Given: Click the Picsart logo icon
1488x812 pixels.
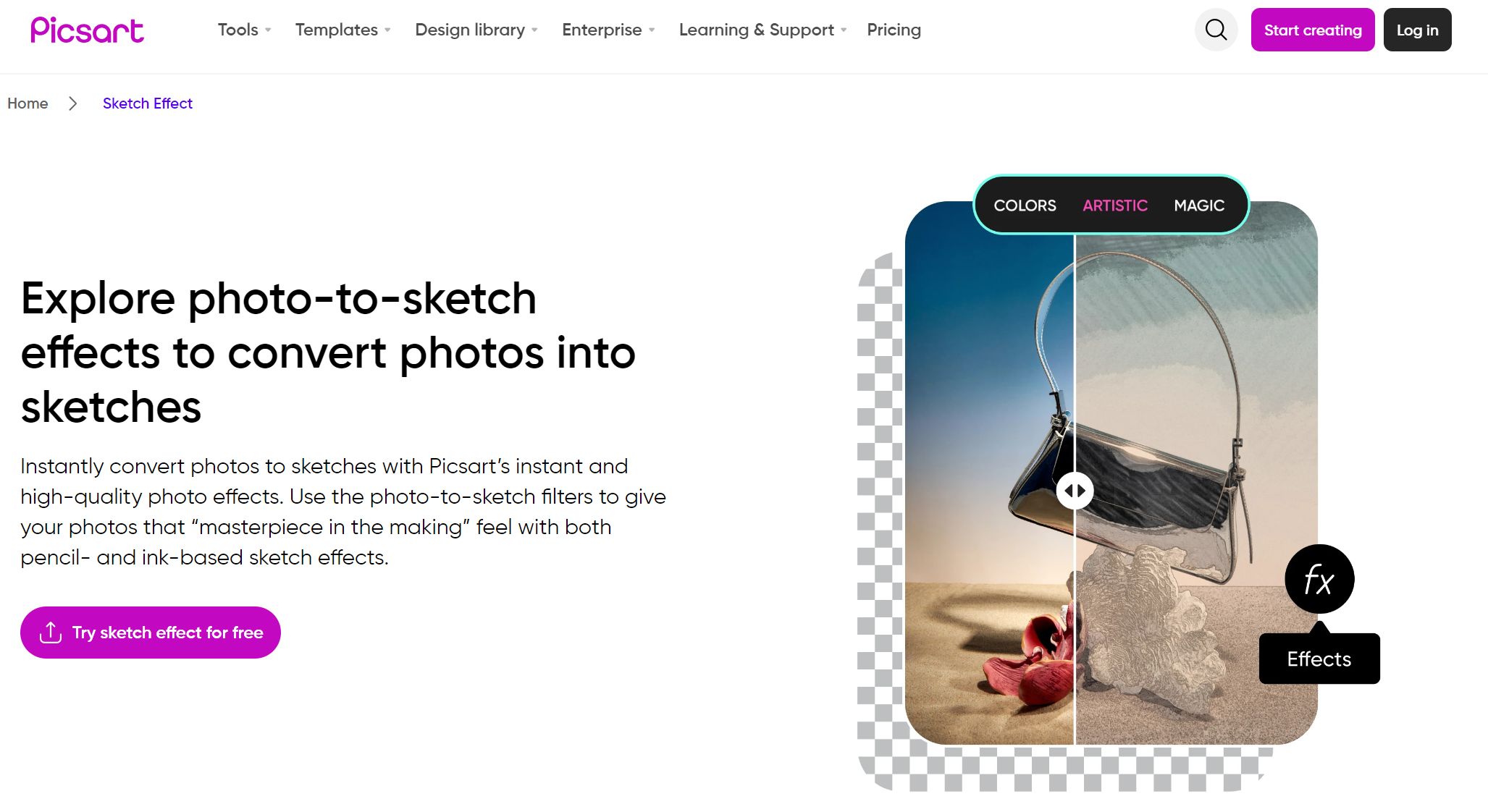Looking at the screenshot, I should (x=87, y=30).
